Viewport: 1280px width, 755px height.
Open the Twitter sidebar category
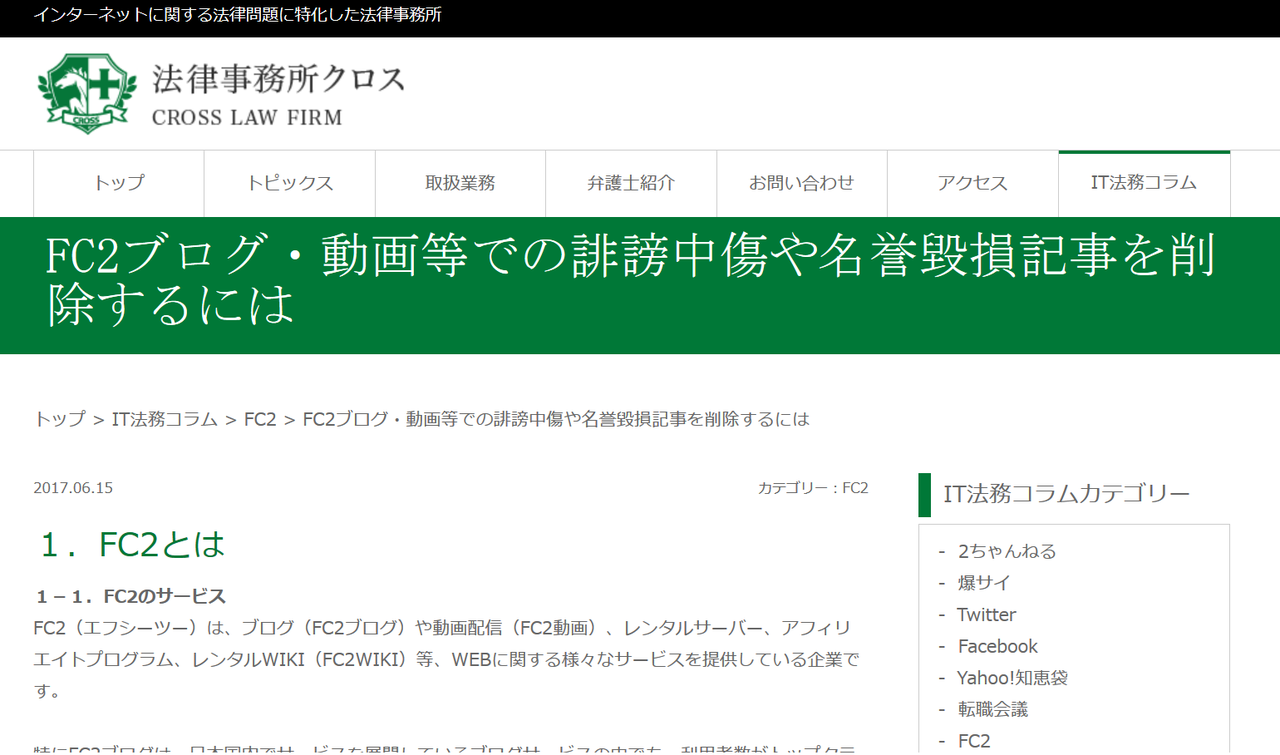click(x=986, y=615)
